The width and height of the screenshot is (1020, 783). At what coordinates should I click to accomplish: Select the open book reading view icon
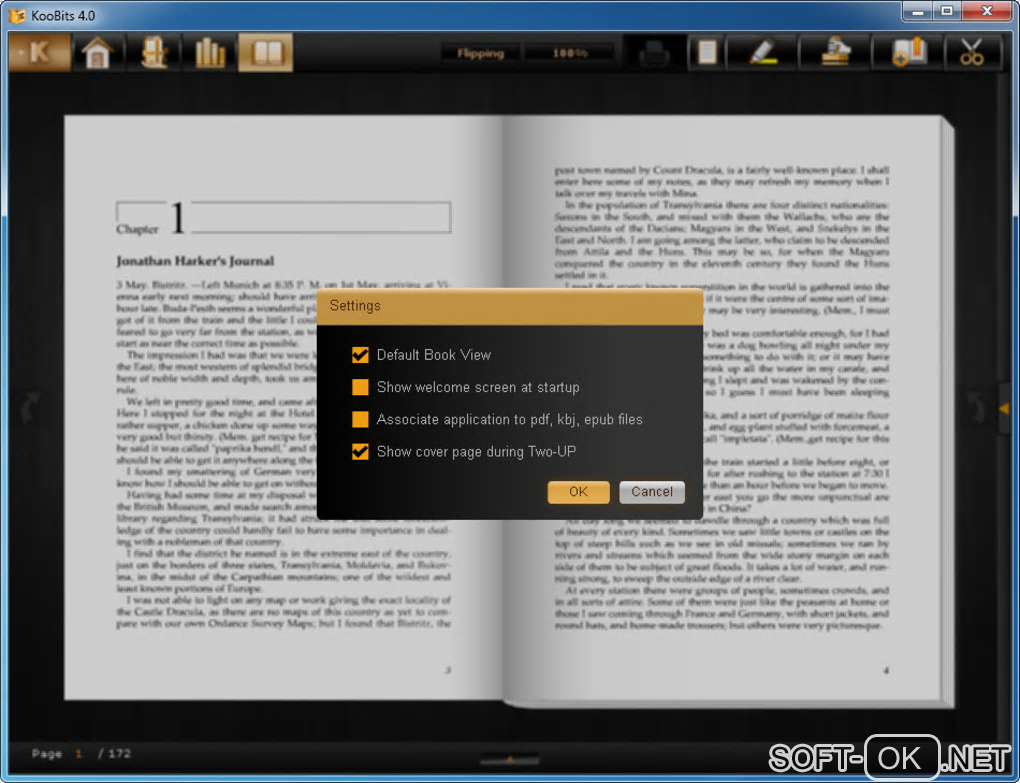coord(266,52)
